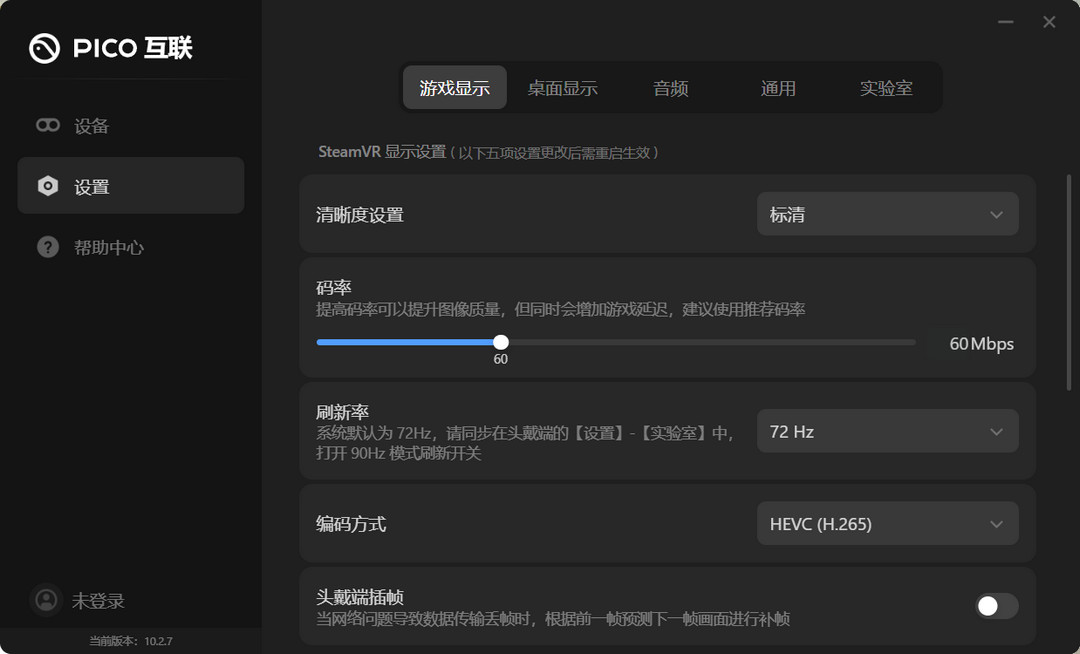This screenshot has width=1080, height=654.
Task: Open the 音频 tab
Action: [x=671, y=88]
